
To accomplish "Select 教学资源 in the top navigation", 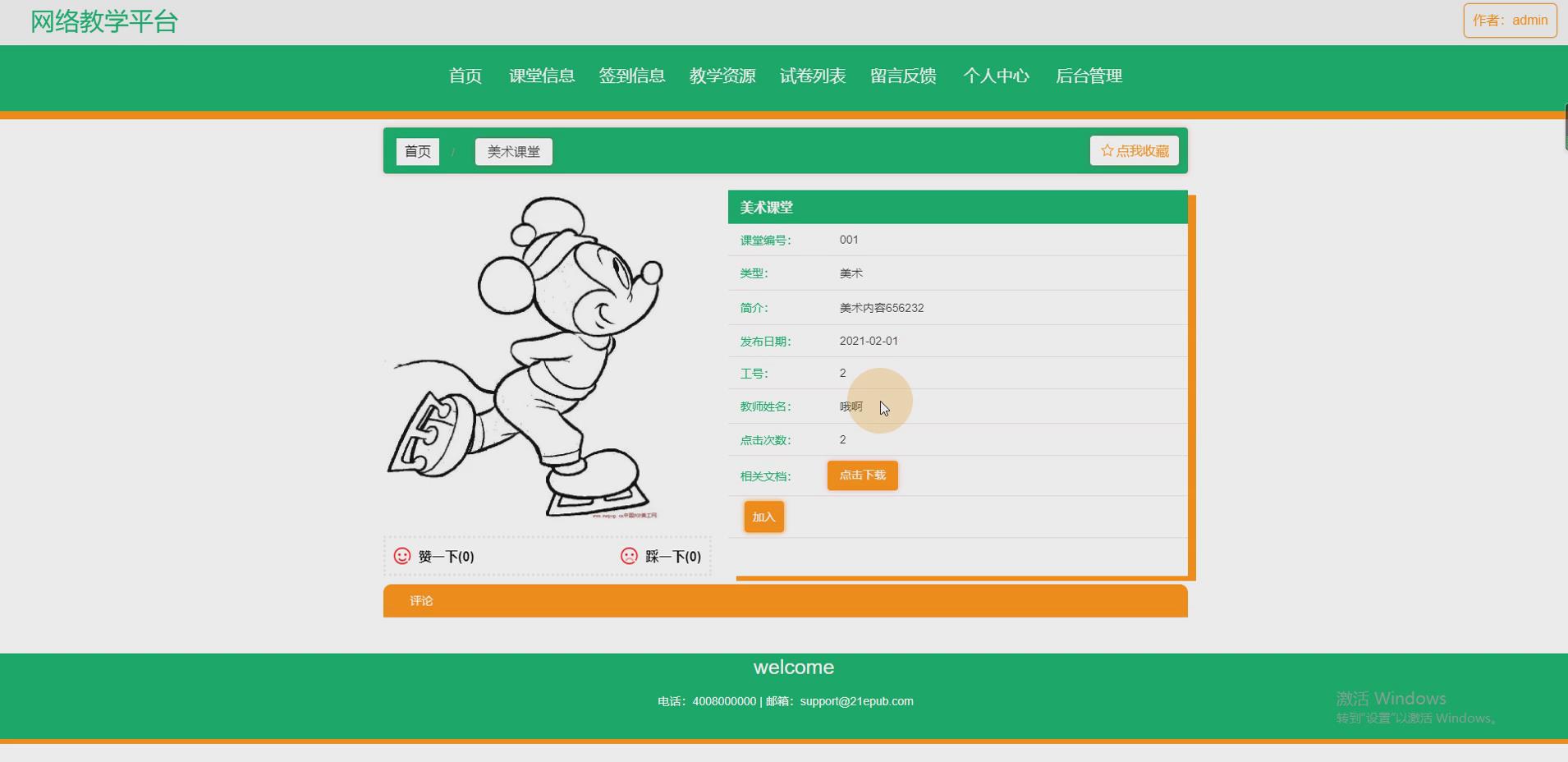I will coord(722,76).
